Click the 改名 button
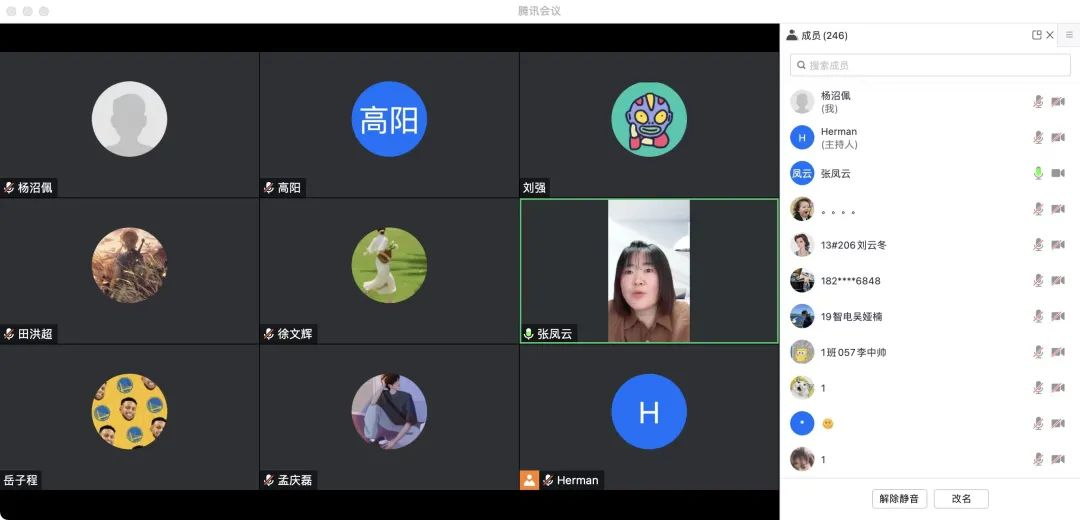Viewport: 1080px width, 520px height. (961, 498)
